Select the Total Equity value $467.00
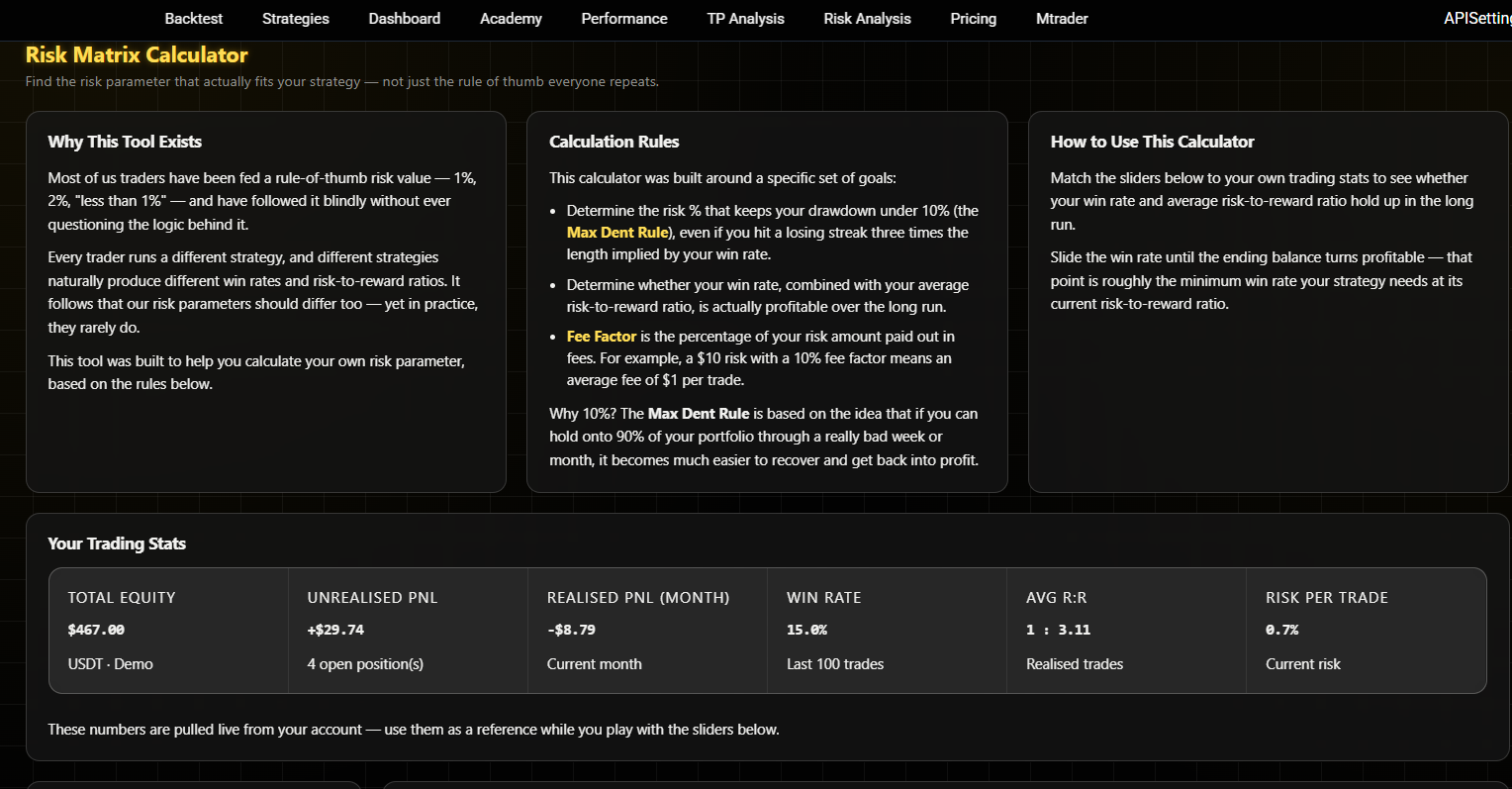1512x789 pixels. click(96, 630)
